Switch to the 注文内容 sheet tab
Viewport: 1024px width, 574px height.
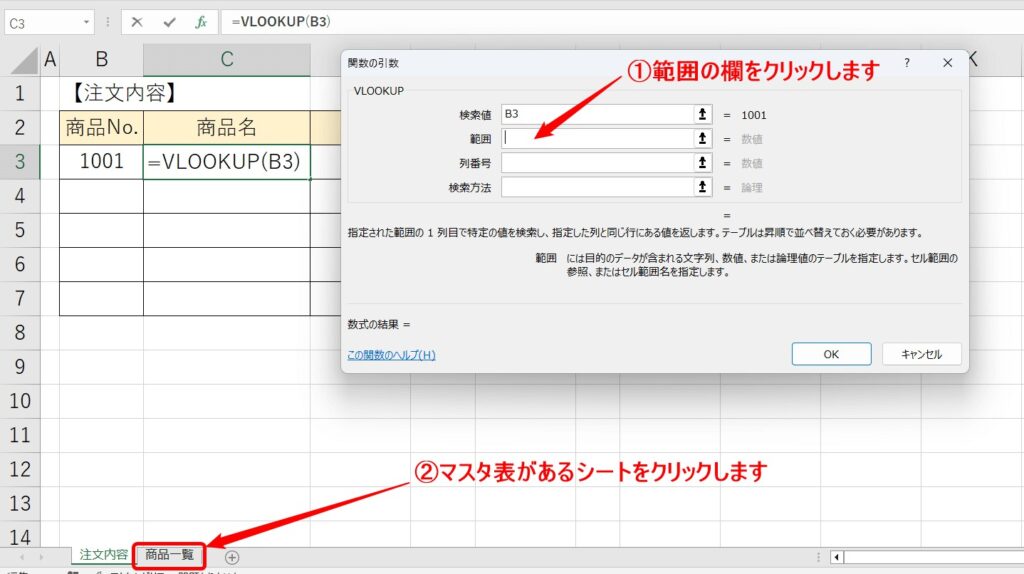point(103,555)
